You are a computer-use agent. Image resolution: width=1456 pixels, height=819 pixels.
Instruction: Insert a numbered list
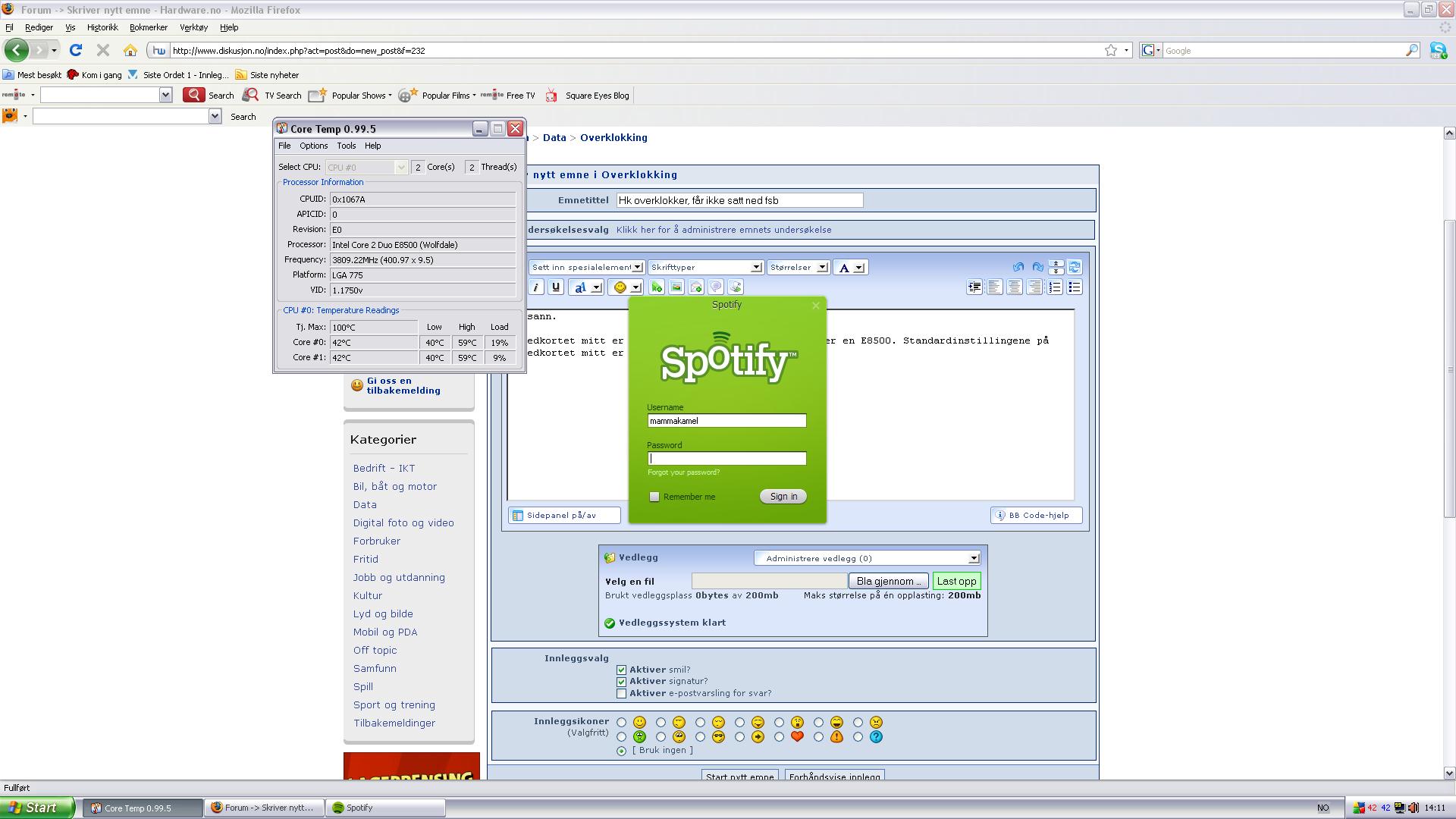point(1055,287)
